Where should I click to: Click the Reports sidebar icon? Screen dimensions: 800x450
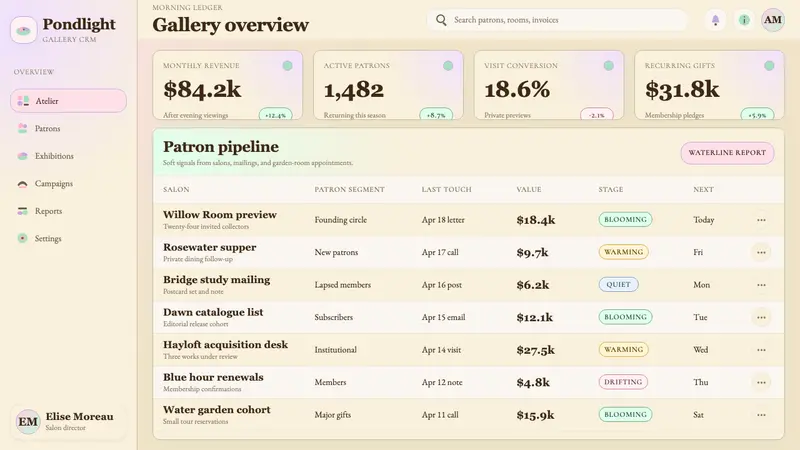(x=22, y=211)
